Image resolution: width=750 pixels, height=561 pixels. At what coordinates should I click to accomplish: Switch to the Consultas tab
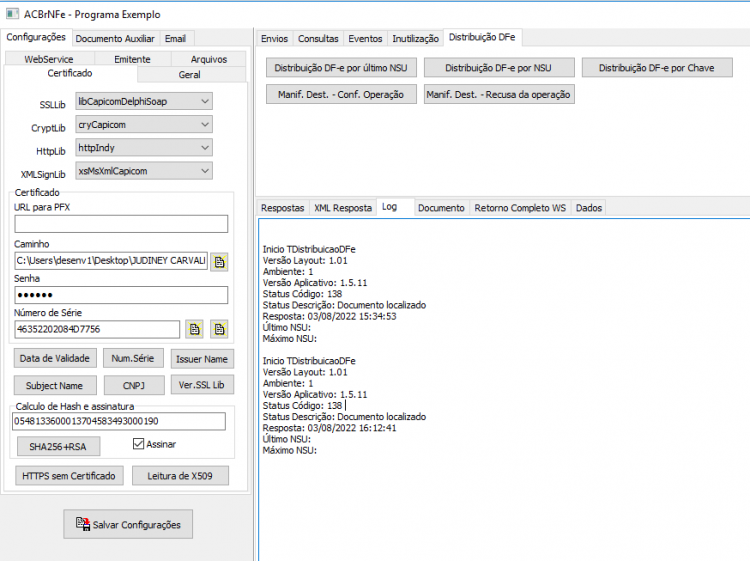point(318,39)
